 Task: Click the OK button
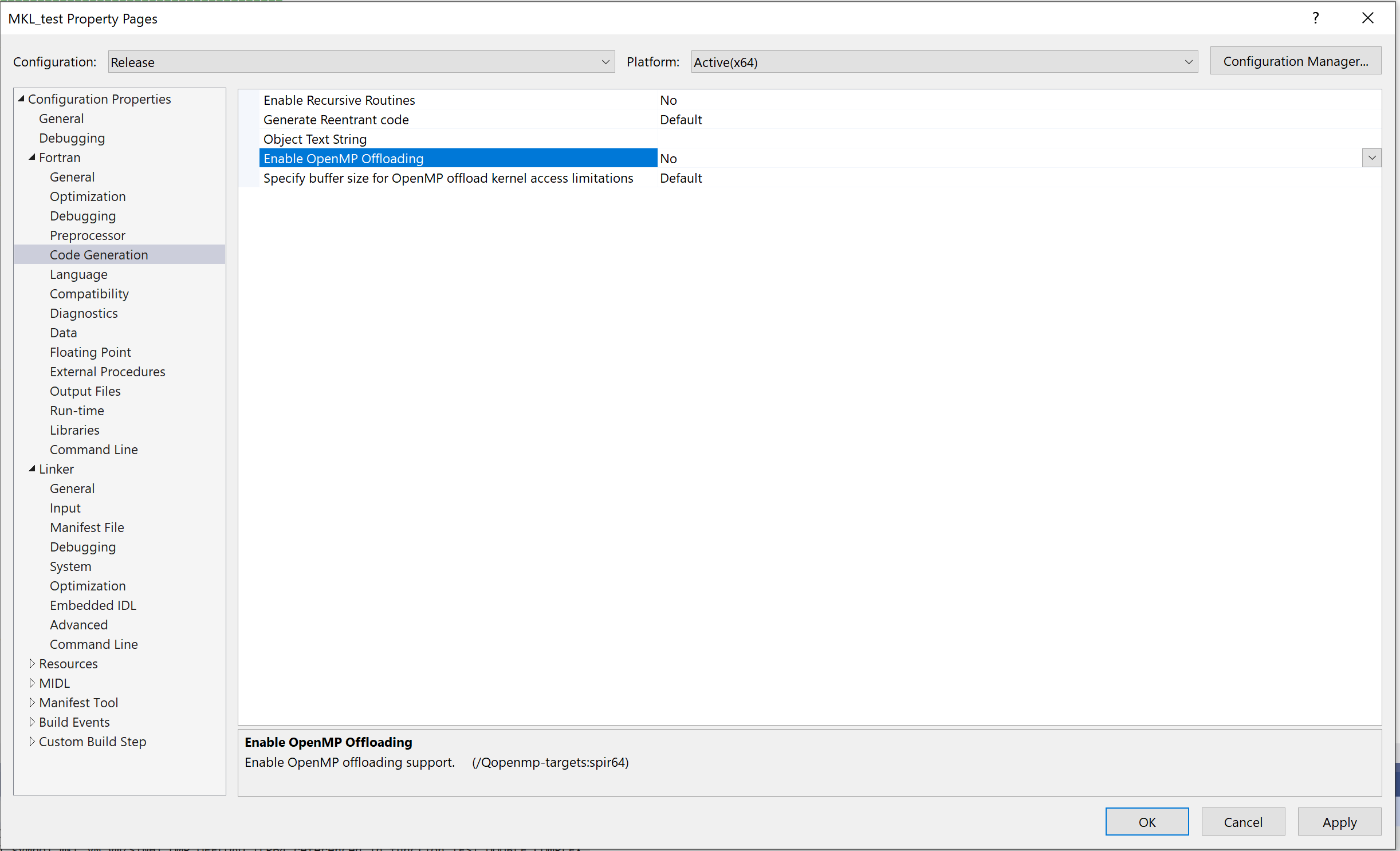1147,821
